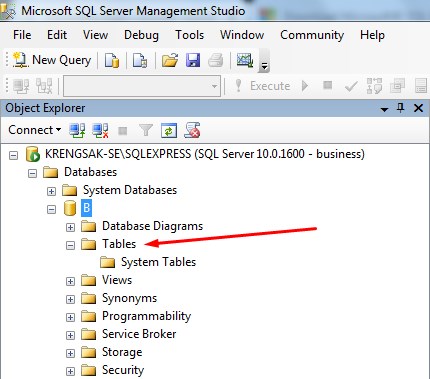The height and width of the screenshot is (379, 430).
Task: Collapse the B database node
Action: (51, 209)
